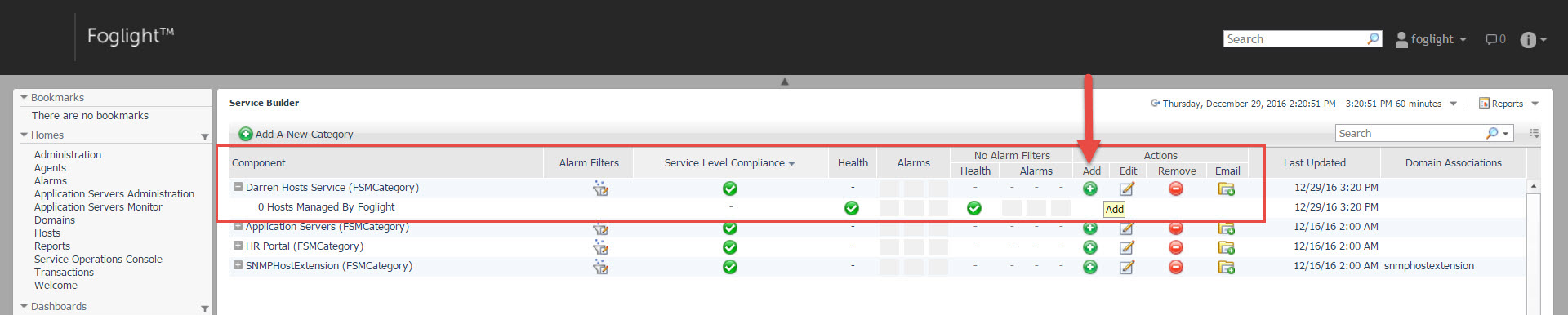Open the Homes section options arrow
The image size is (1568, 315).
(x=204, y=136)
